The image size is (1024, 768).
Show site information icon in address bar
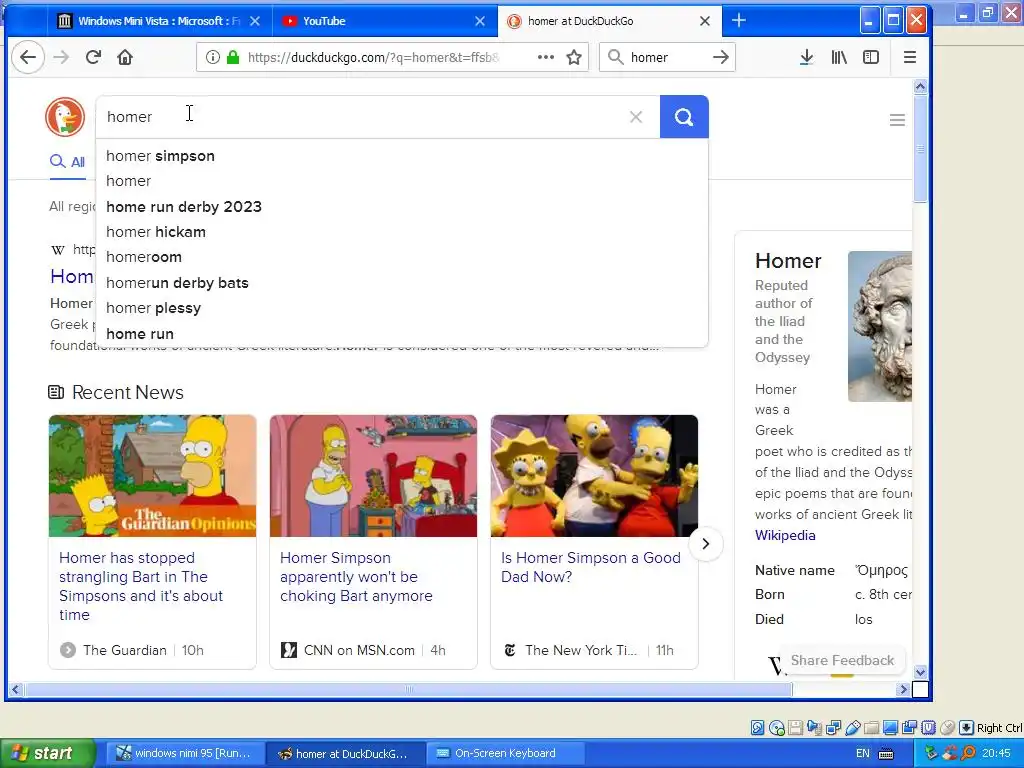click(212, 57)
